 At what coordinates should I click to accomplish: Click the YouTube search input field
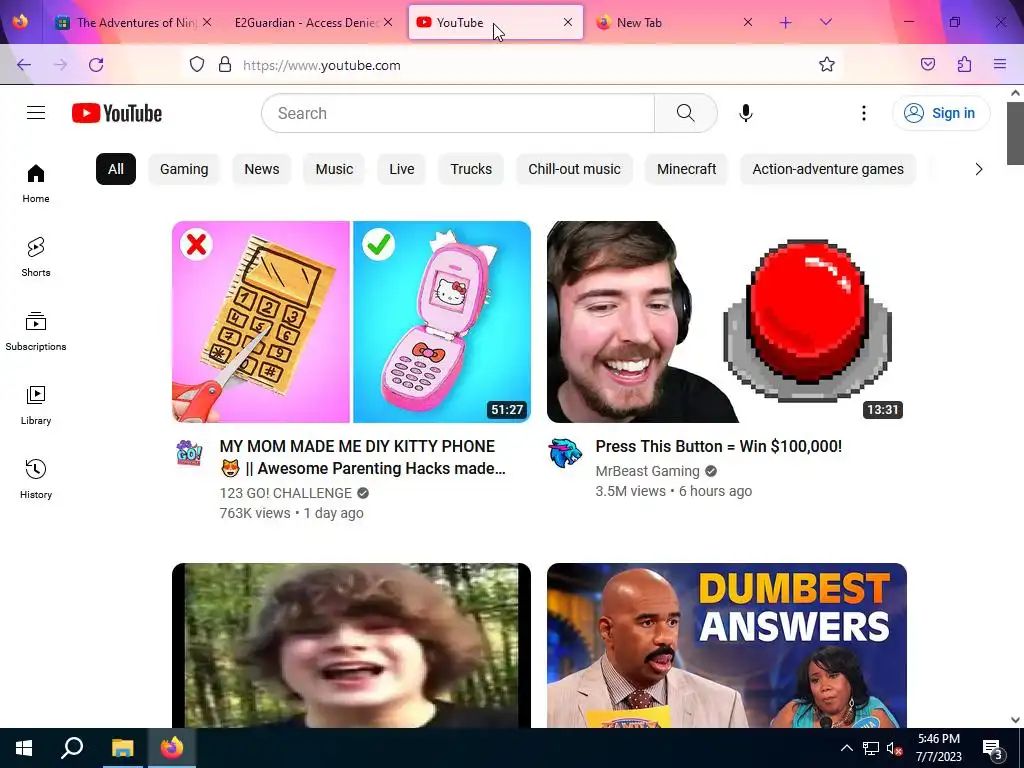coord(458,113)
